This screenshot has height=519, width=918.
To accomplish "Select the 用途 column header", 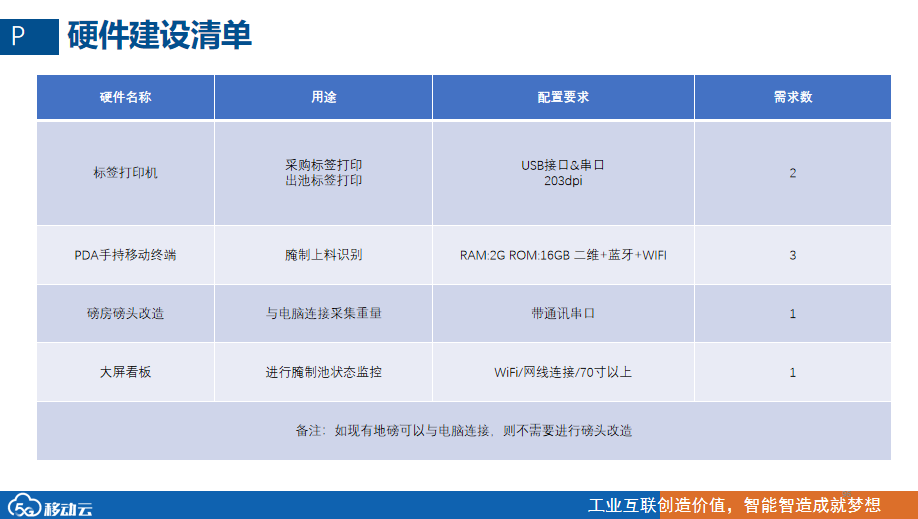I will point(323,97).
